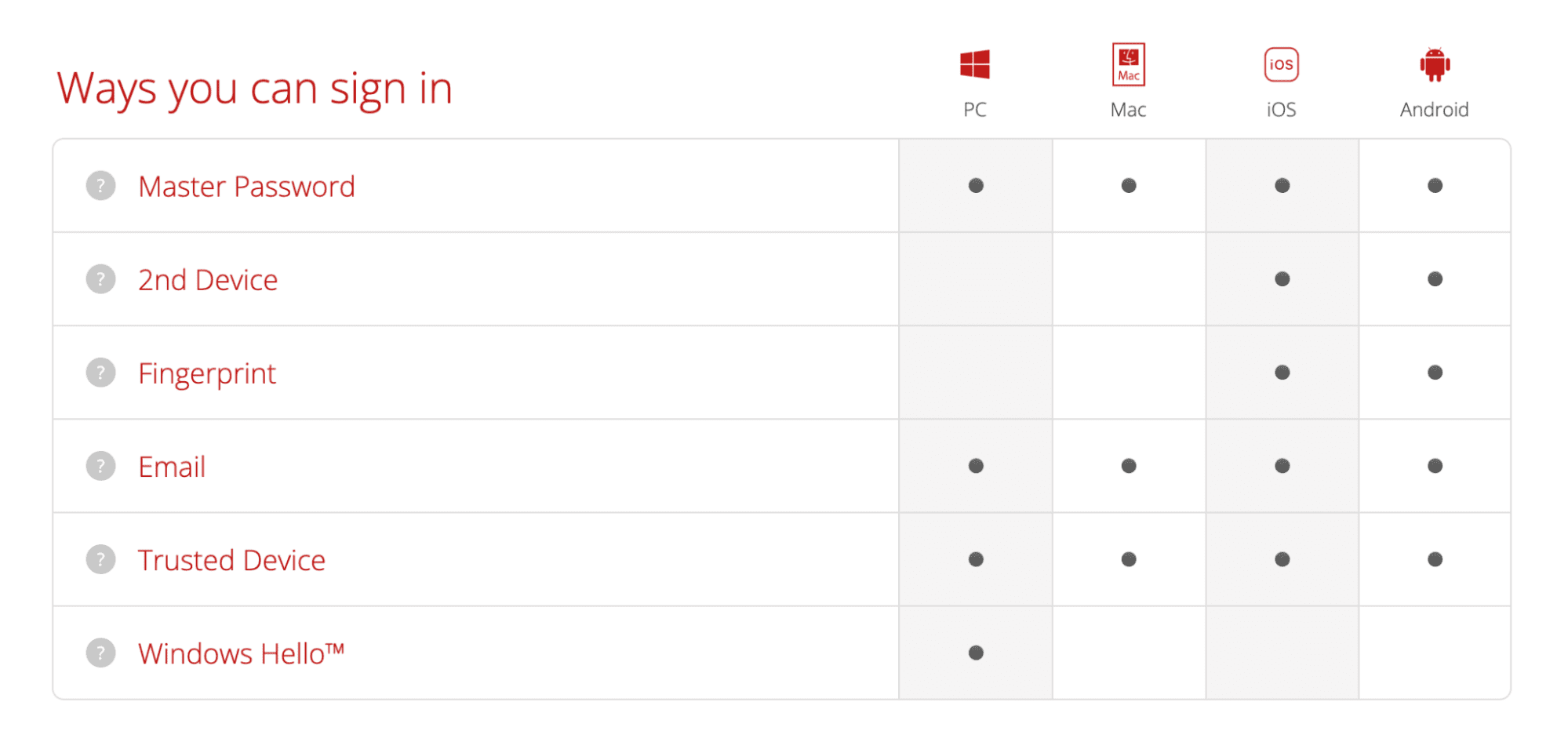Click the PC column label

(x=975, y=110)
